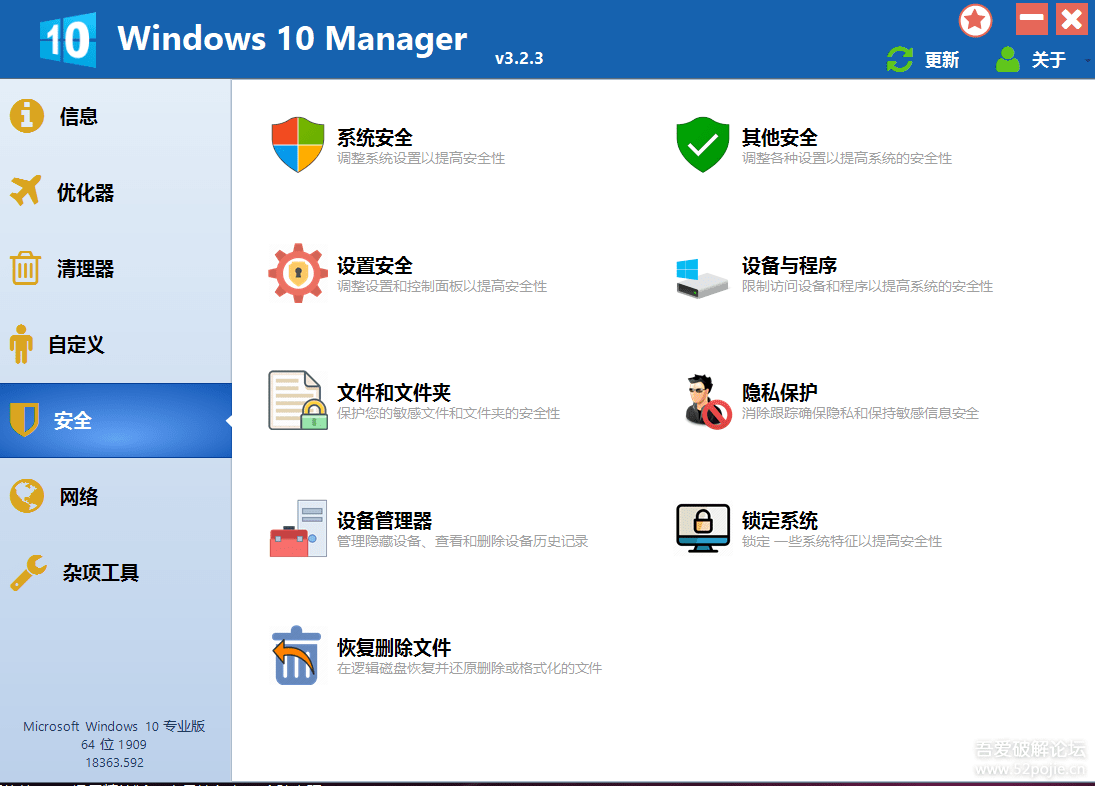Click description 限制访问设备和程序以提高系统的安全性
The height and width of the screenshot is (786, 1095).
point(867,286)
